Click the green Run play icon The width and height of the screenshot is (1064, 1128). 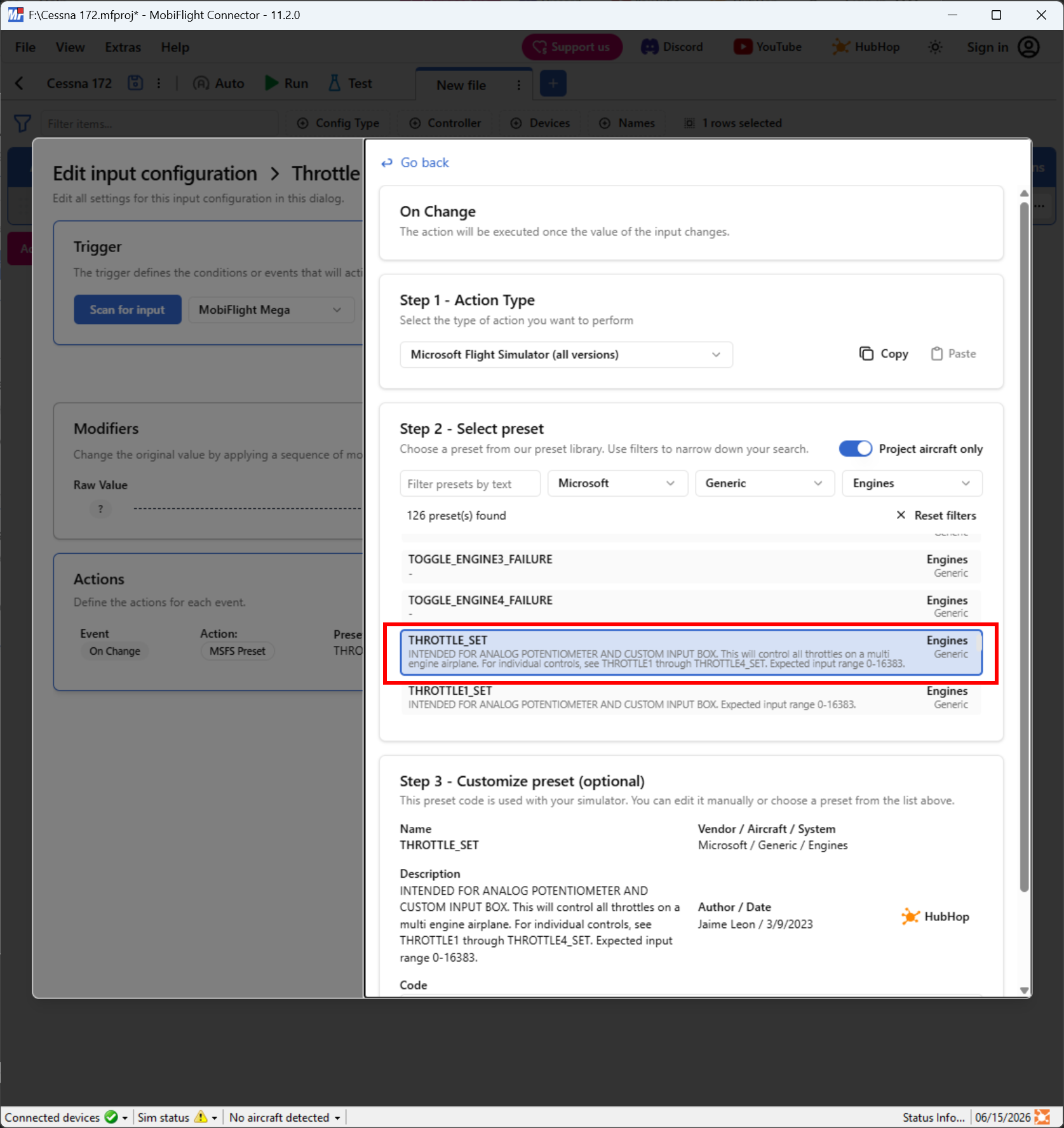tap(271, 83)
